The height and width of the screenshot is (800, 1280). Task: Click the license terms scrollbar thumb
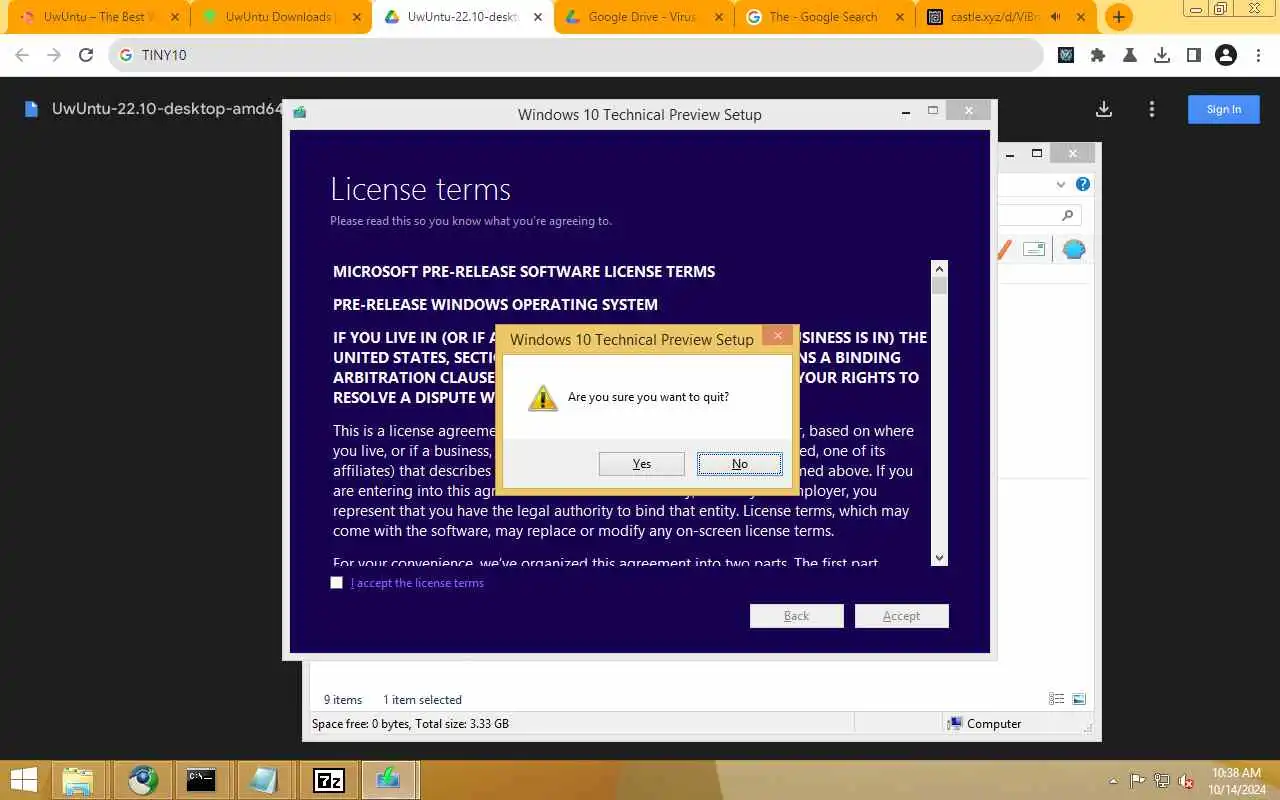pos(939,286)
